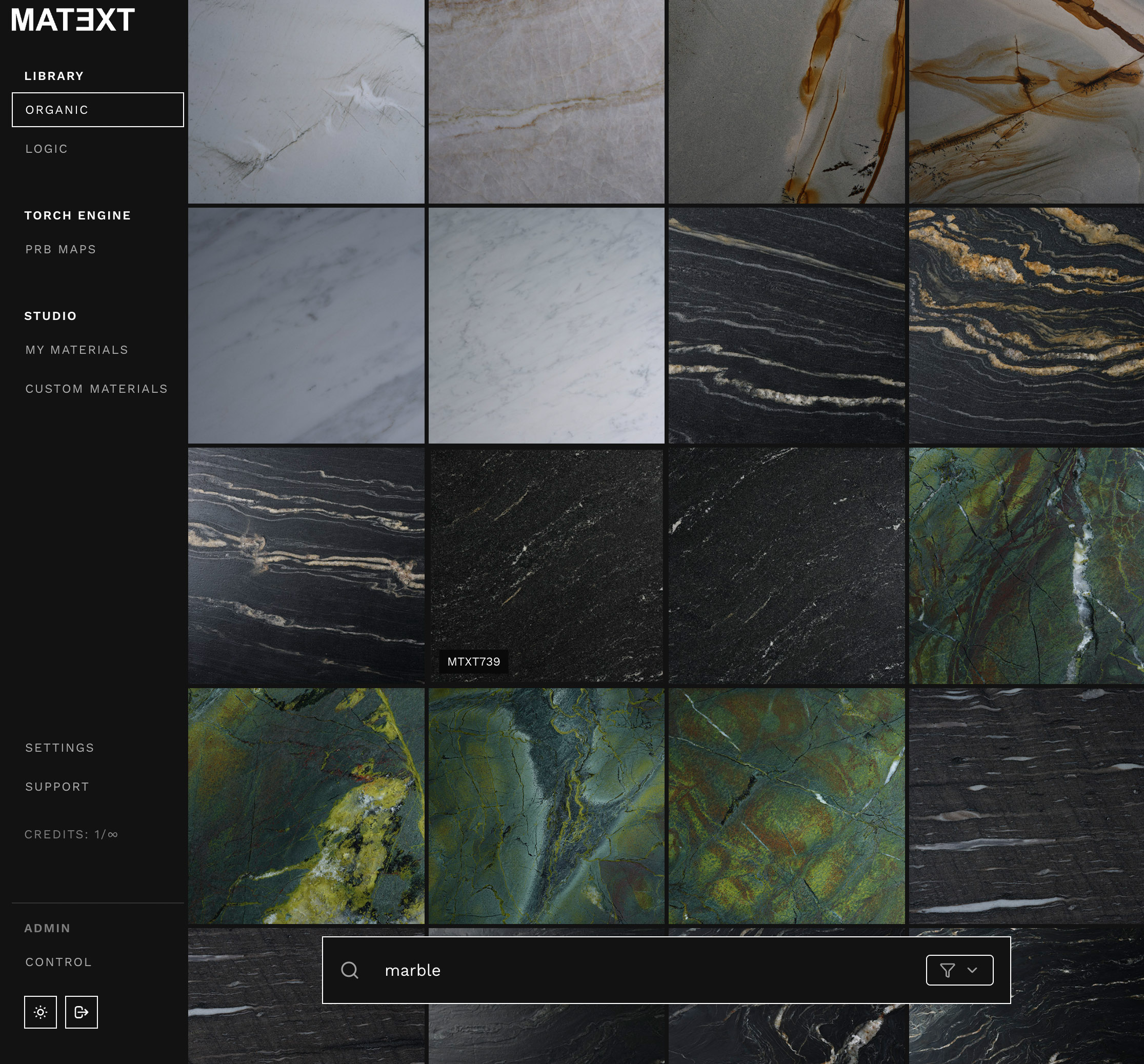
Task: Click the MATEXT logo
Action: tap(73, 19)
